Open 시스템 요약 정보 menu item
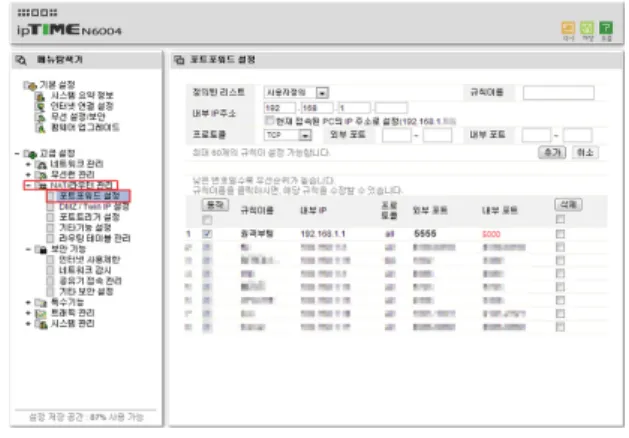Screen dimensions: 629x438 point(82,96)
